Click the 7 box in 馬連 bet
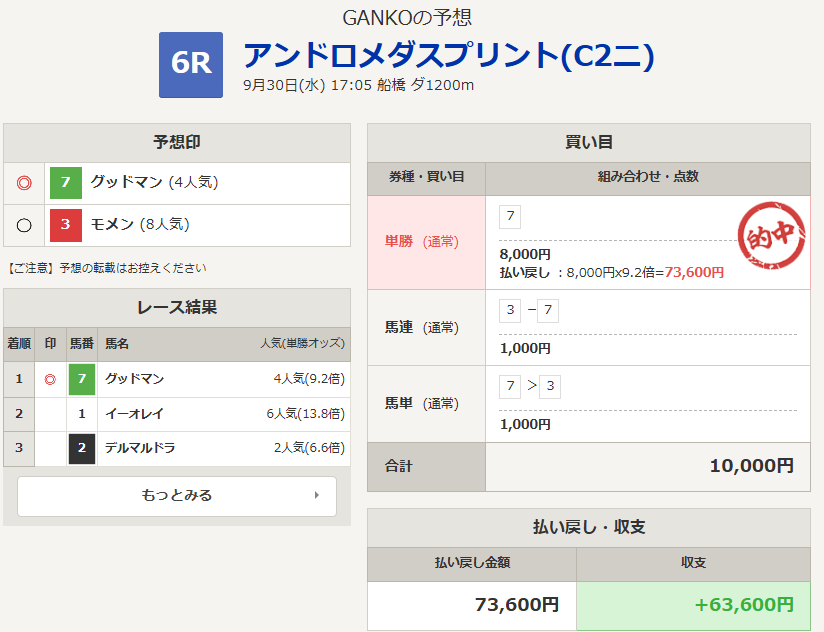824x632 pixels. point(548,310)
